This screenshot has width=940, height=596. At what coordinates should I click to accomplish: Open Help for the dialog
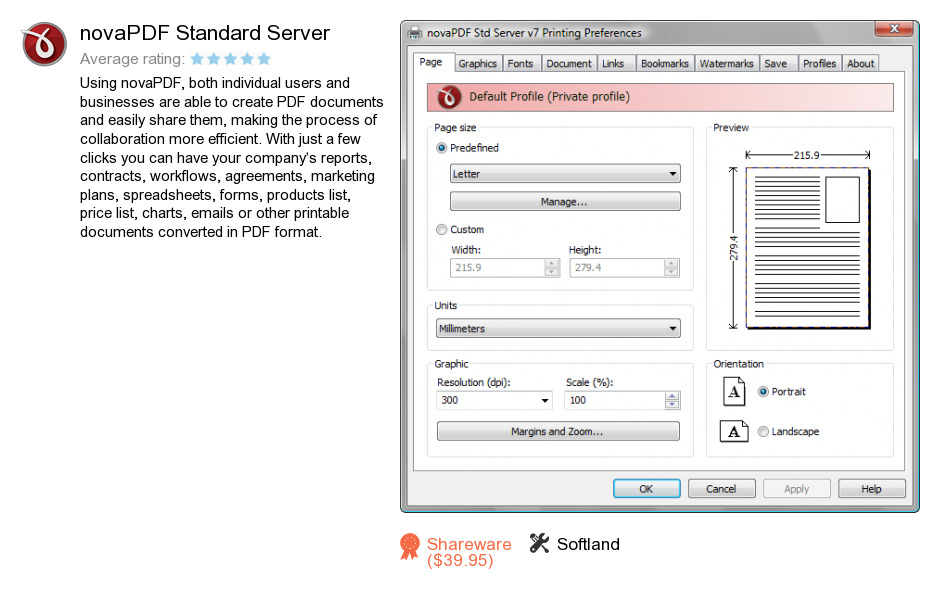(872, 489)
